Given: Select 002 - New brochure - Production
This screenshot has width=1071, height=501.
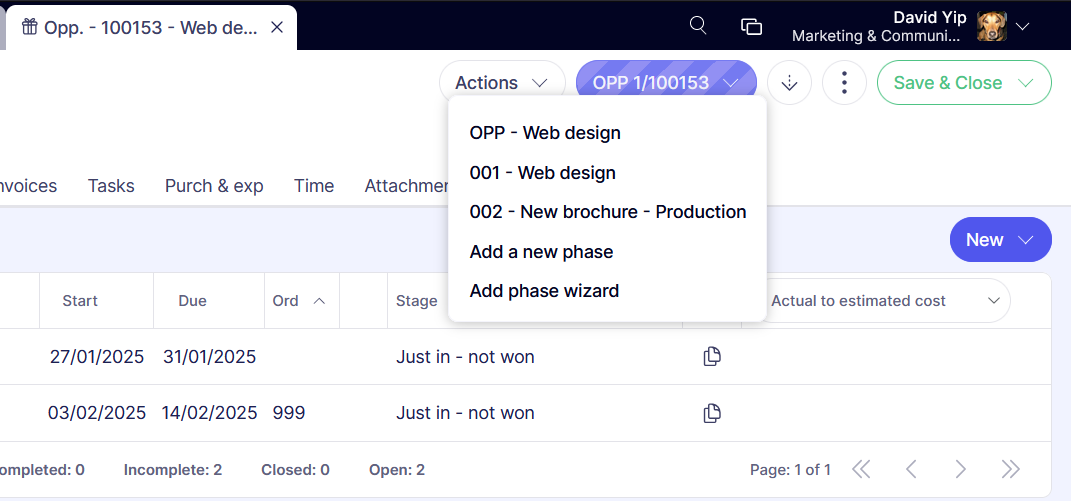Looking at the screenshot, I should pos(607,212).
